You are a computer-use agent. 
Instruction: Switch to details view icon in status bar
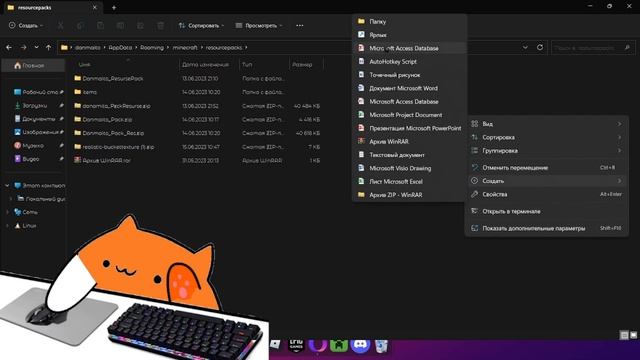624,335
